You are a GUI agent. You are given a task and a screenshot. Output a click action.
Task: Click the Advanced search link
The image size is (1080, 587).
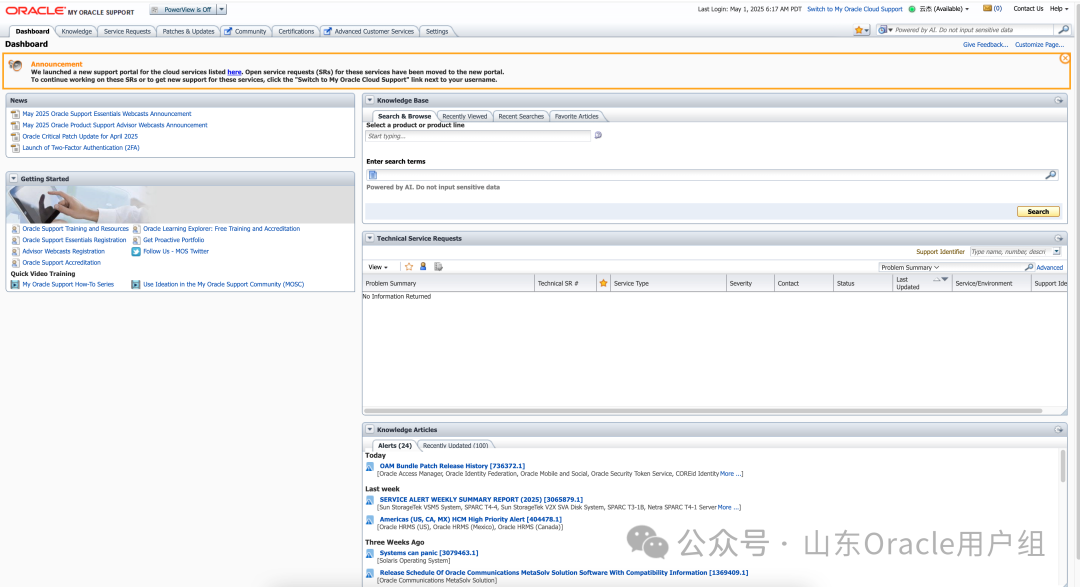[x=1049, y=267]
